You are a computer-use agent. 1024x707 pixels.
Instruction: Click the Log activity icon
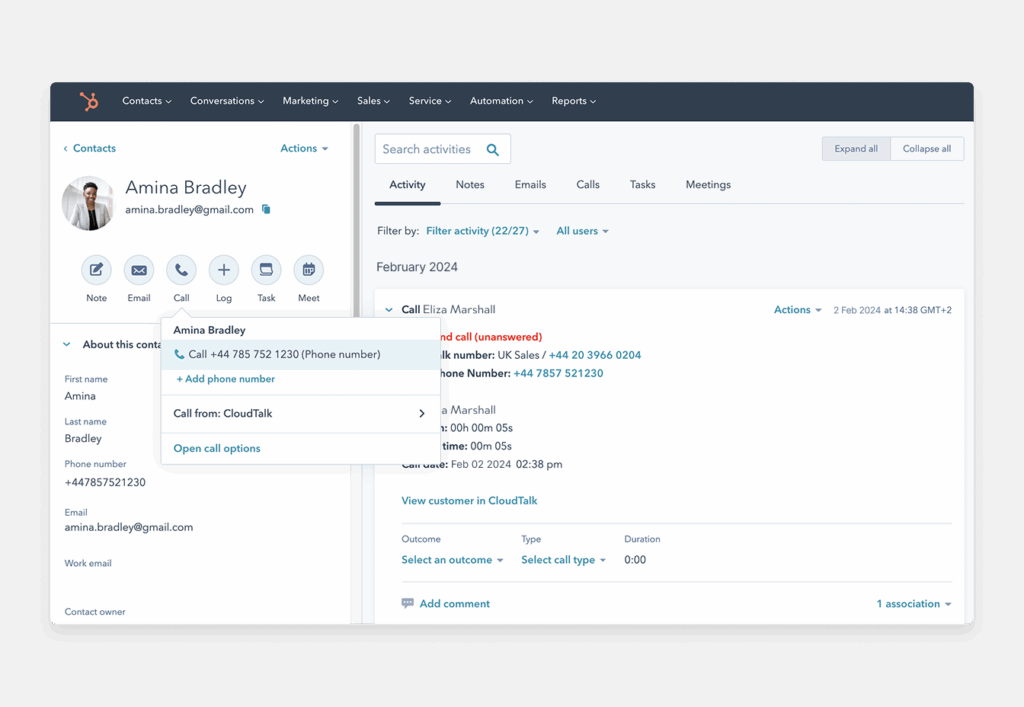(223, 269)
